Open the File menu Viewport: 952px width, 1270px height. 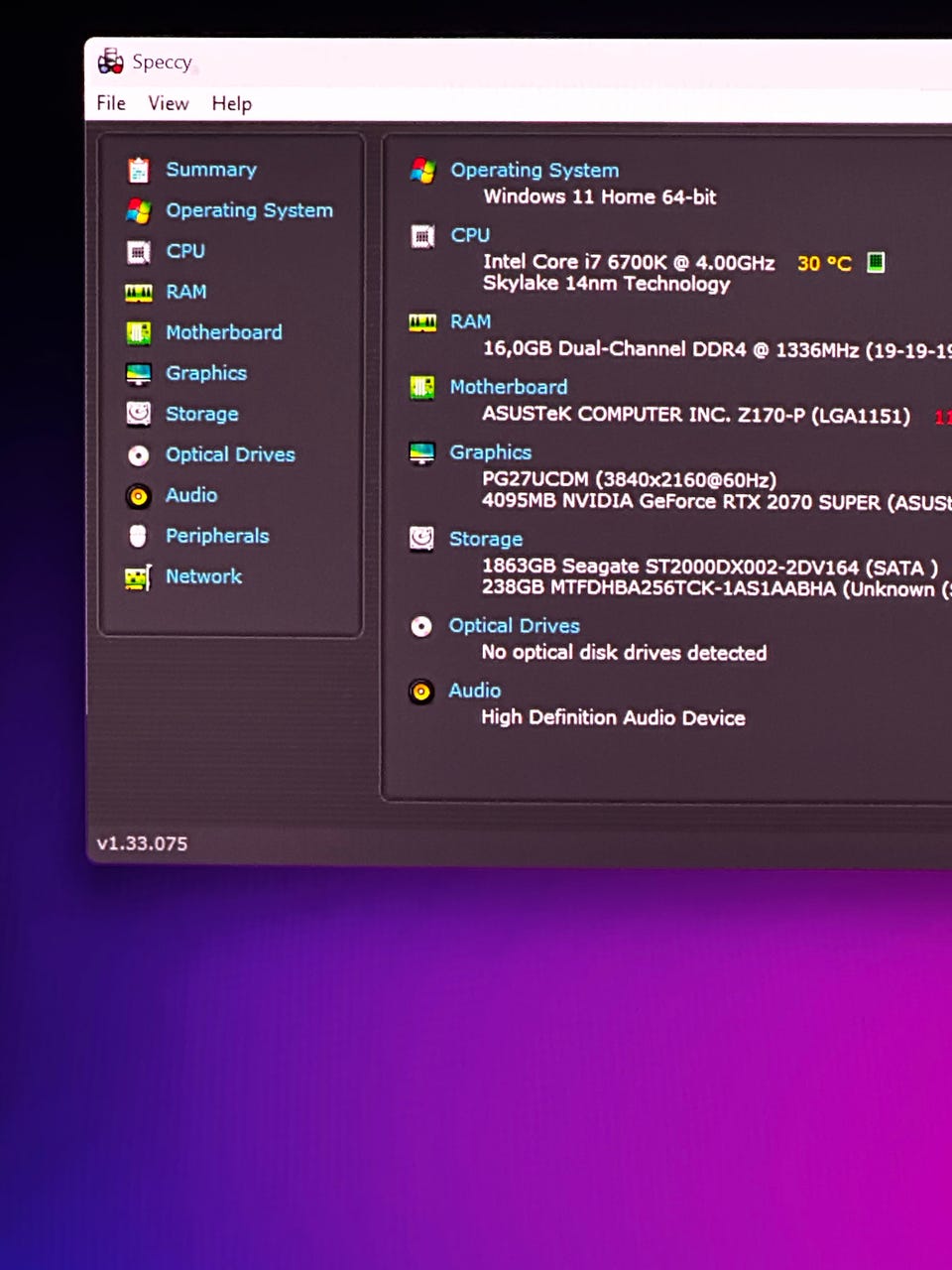pos(111,103)
